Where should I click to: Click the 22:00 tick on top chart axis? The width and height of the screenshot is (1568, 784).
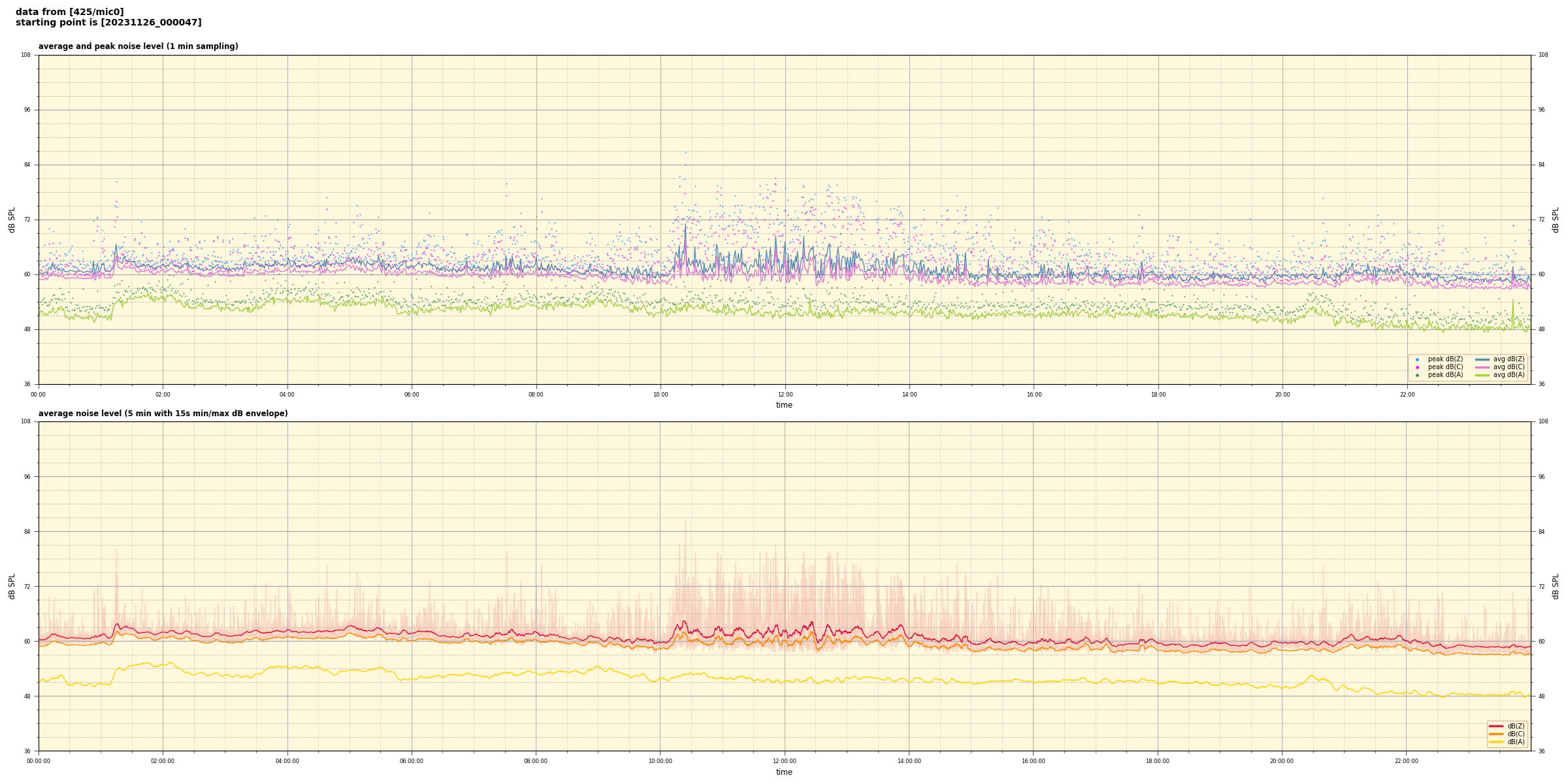[x=1407, y=395]
